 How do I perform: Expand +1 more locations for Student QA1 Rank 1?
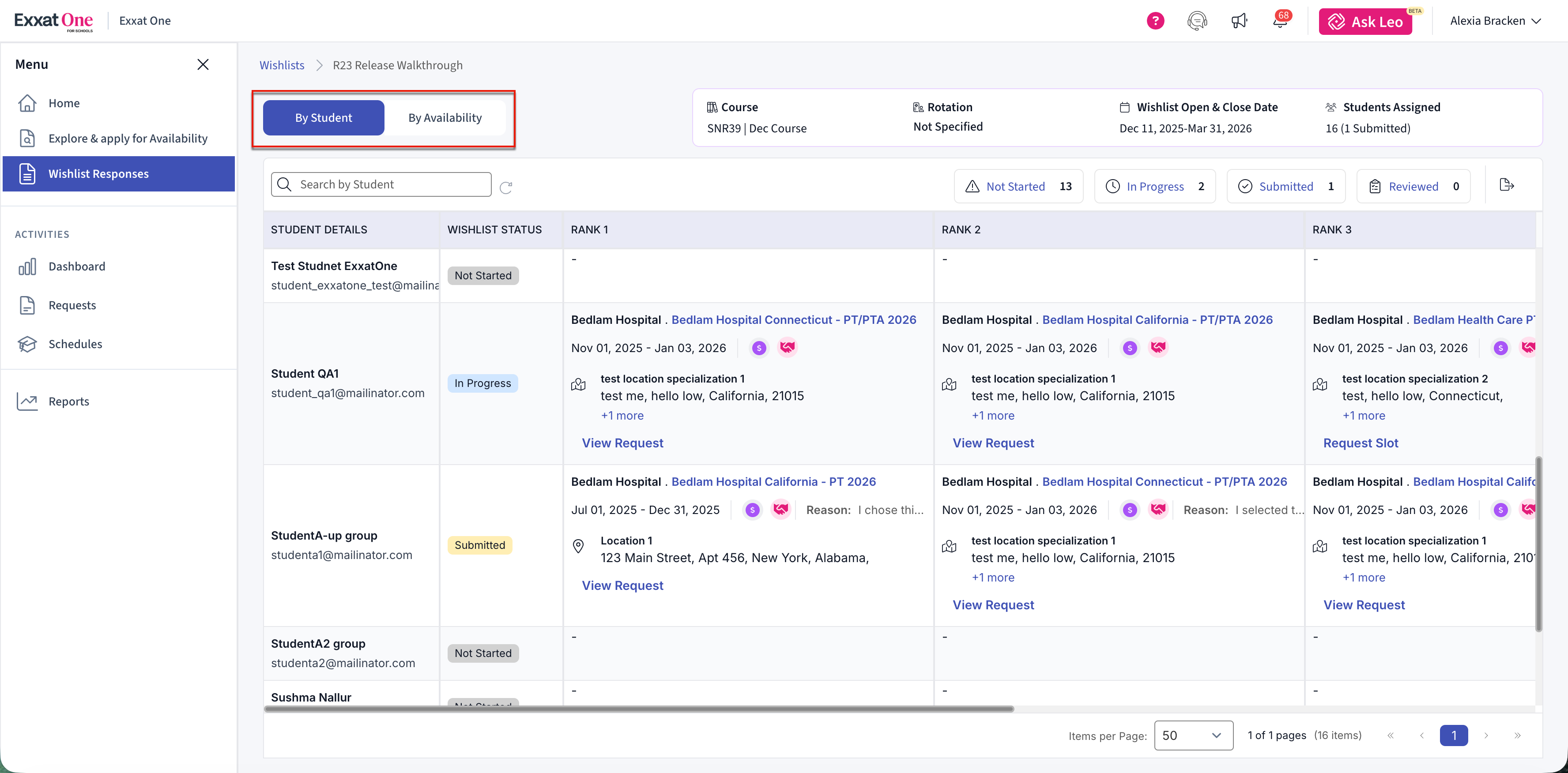pos(622,415)
